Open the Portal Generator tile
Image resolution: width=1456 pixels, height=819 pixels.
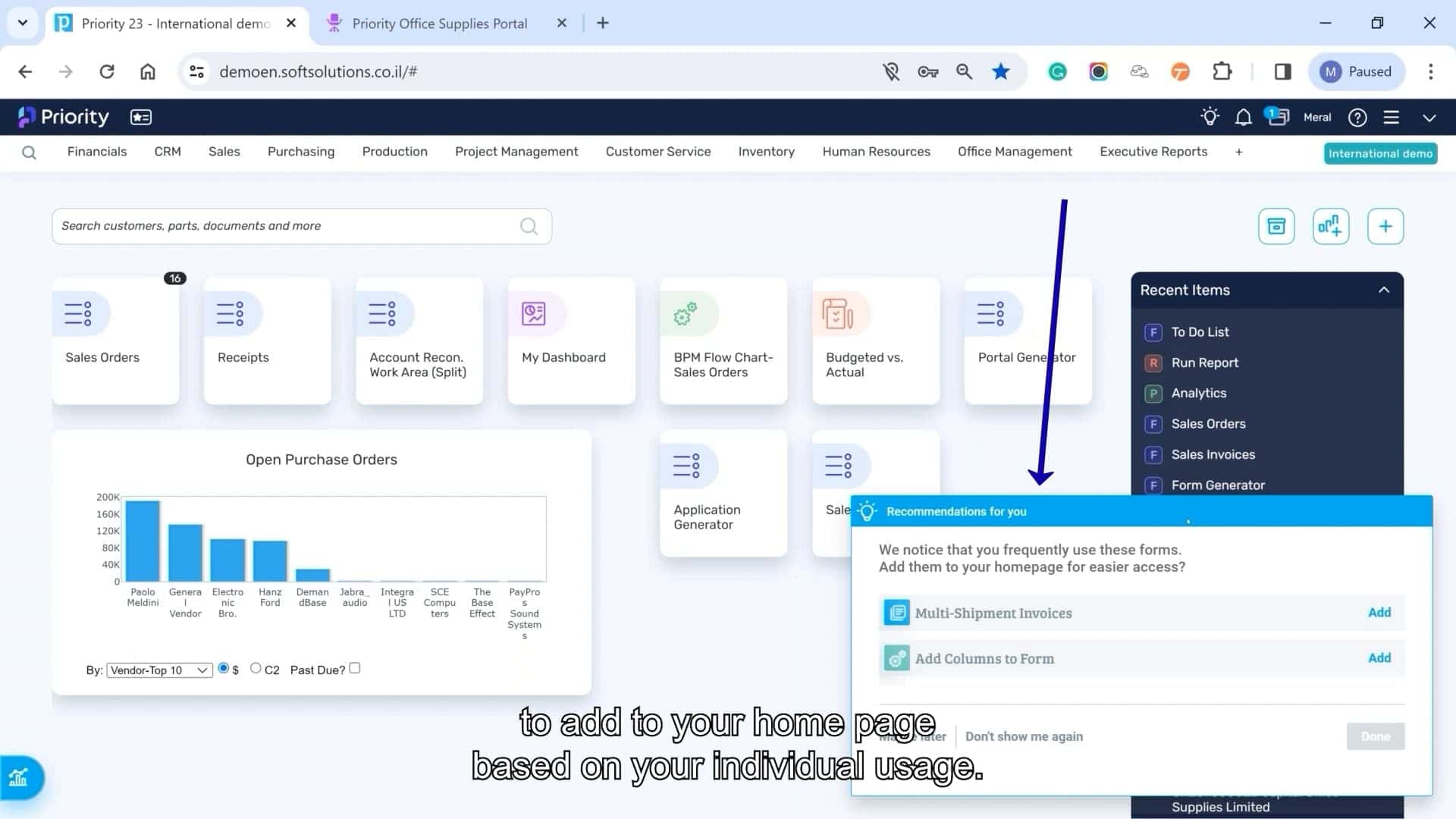[x=1028, y=340]
